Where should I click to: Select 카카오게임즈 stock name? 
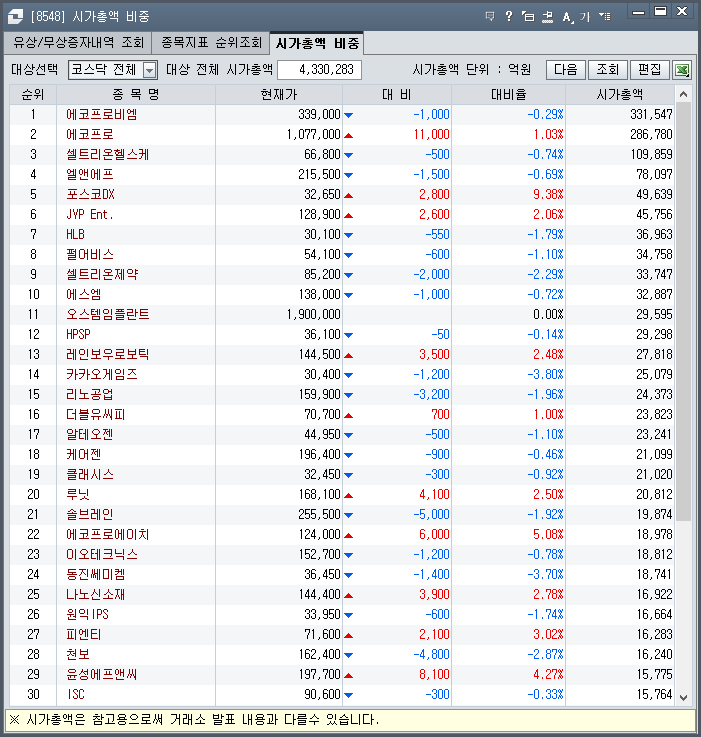pyautogui.click(x=102, y=374)
